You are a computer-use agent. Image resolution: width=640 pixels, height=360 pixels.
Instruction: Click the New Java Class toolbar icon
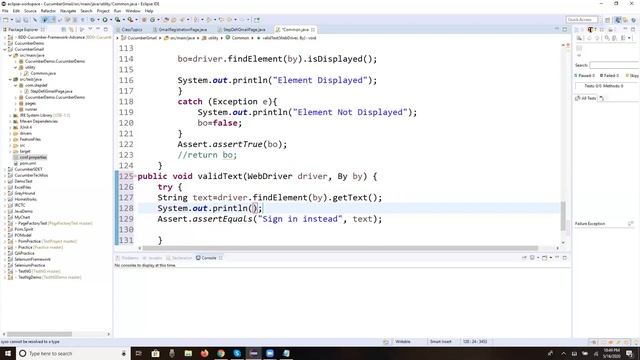point(152,20)
